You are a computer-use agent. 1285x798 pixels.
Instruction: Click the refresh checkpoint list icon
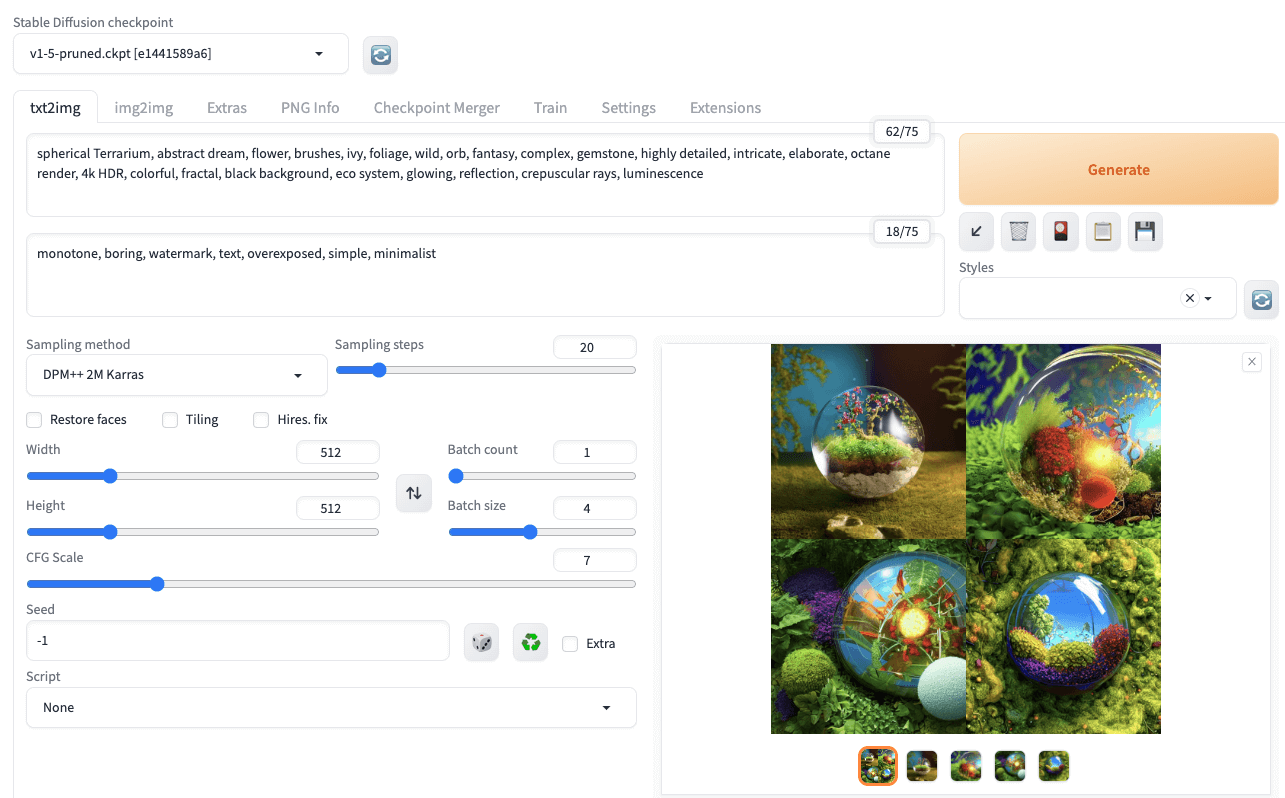tap(380, 55)
